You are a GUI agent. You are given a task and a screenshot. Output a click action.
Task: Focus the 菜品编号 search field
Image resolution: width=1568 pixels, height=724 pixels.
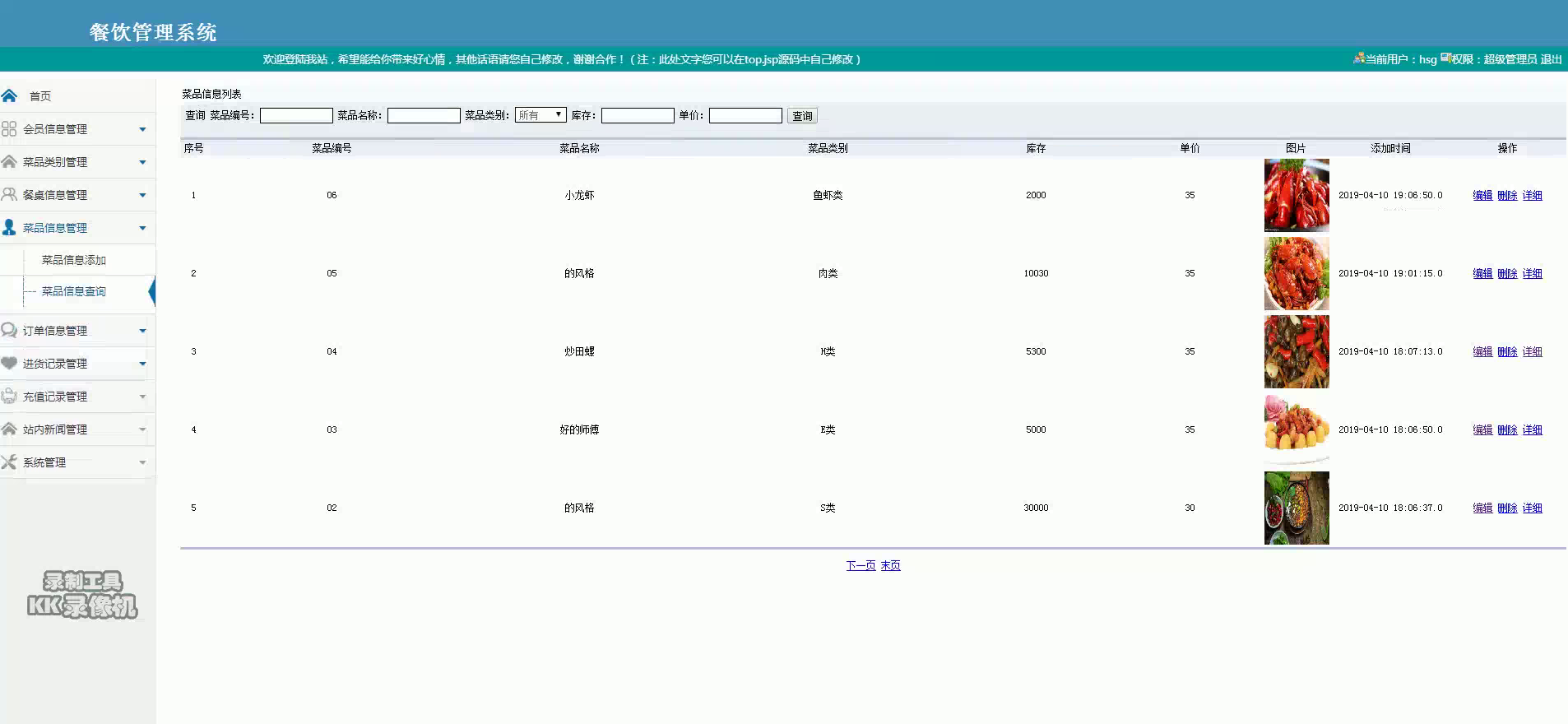pos(296,115)
